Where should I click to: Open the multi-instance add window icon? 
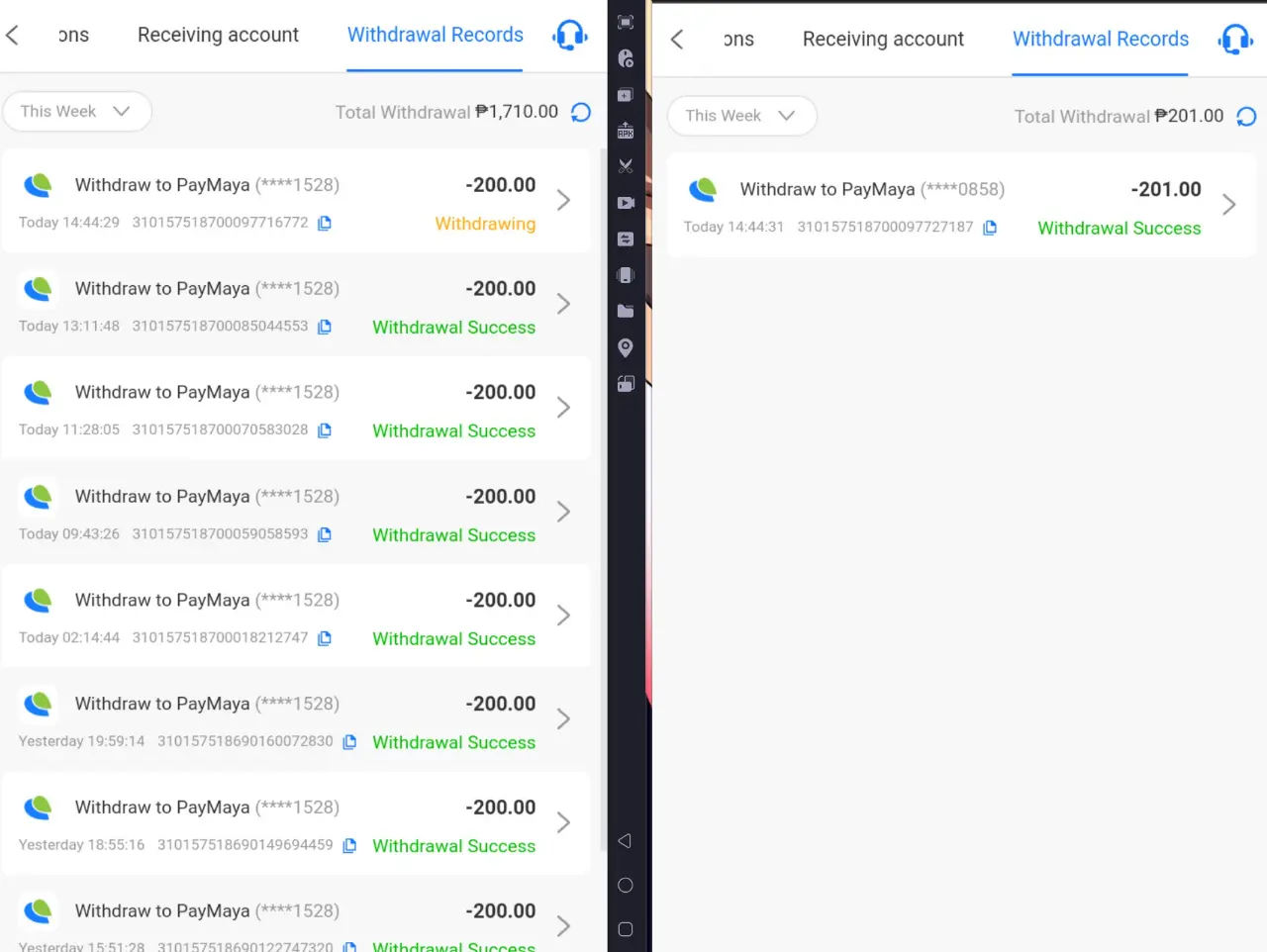(x=626, y=95)
